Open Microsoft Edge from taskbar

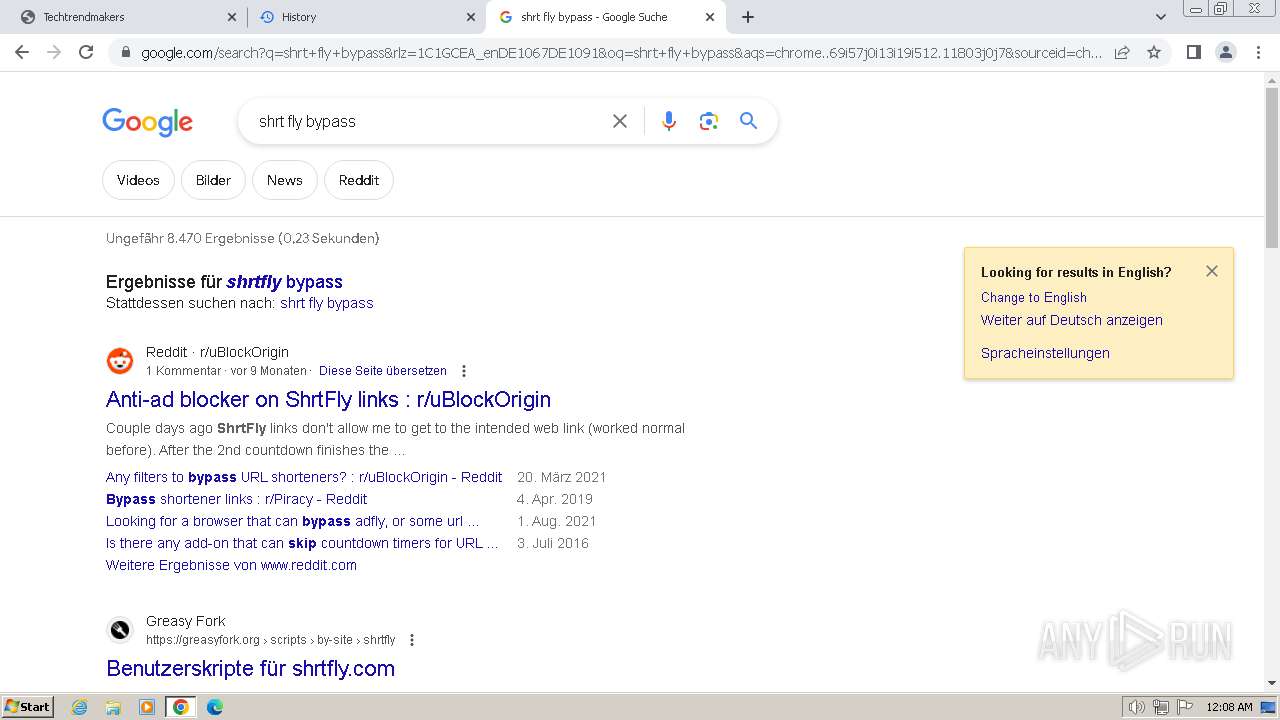(x=214, y=707)
